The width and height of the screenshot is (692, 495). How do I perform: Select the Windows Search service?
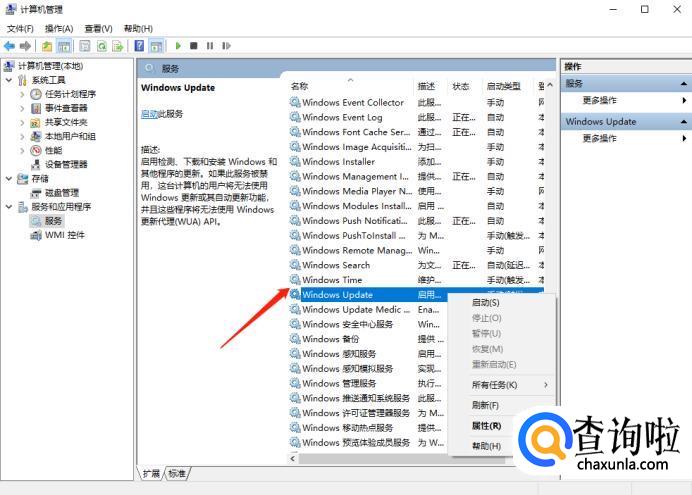tap(336, 265)
